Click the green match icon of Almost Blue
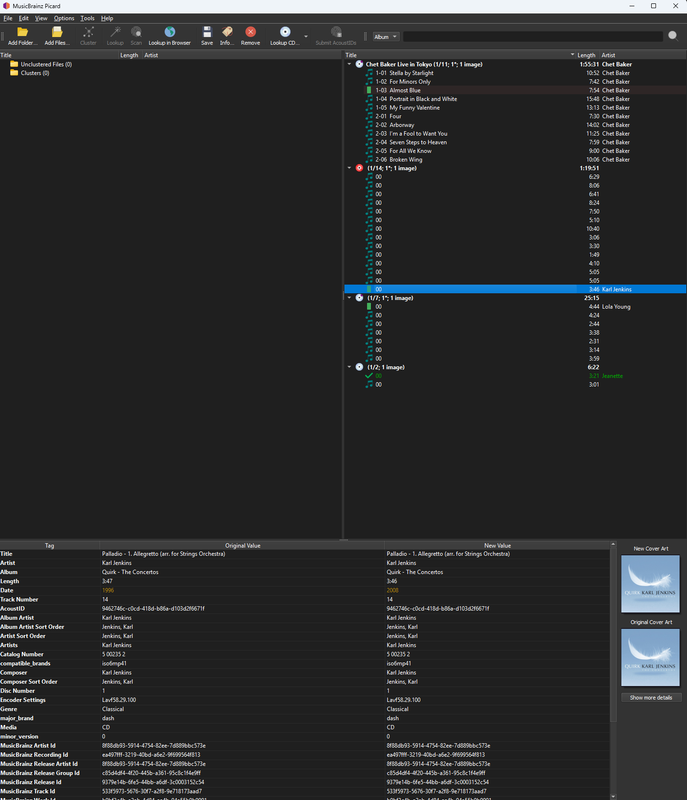687x800 pixels. 369,90
